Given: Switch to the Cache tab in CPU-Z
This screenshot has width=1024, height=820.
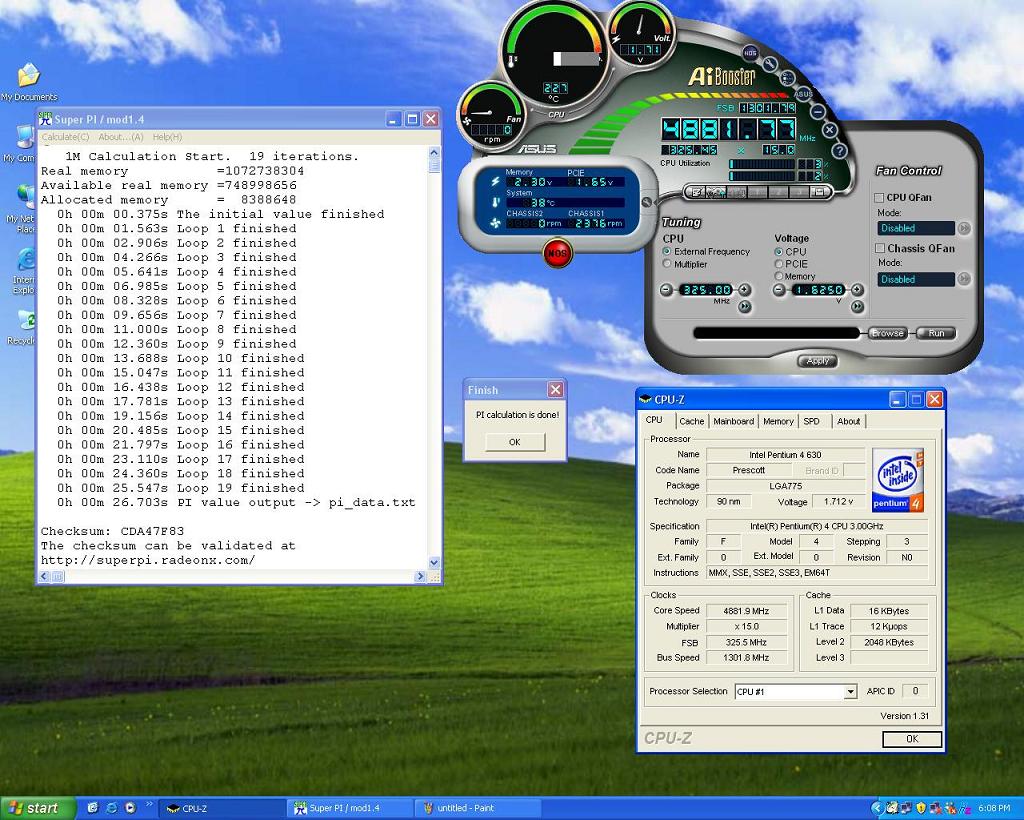Looking at the screenshot, I should 691,422.
